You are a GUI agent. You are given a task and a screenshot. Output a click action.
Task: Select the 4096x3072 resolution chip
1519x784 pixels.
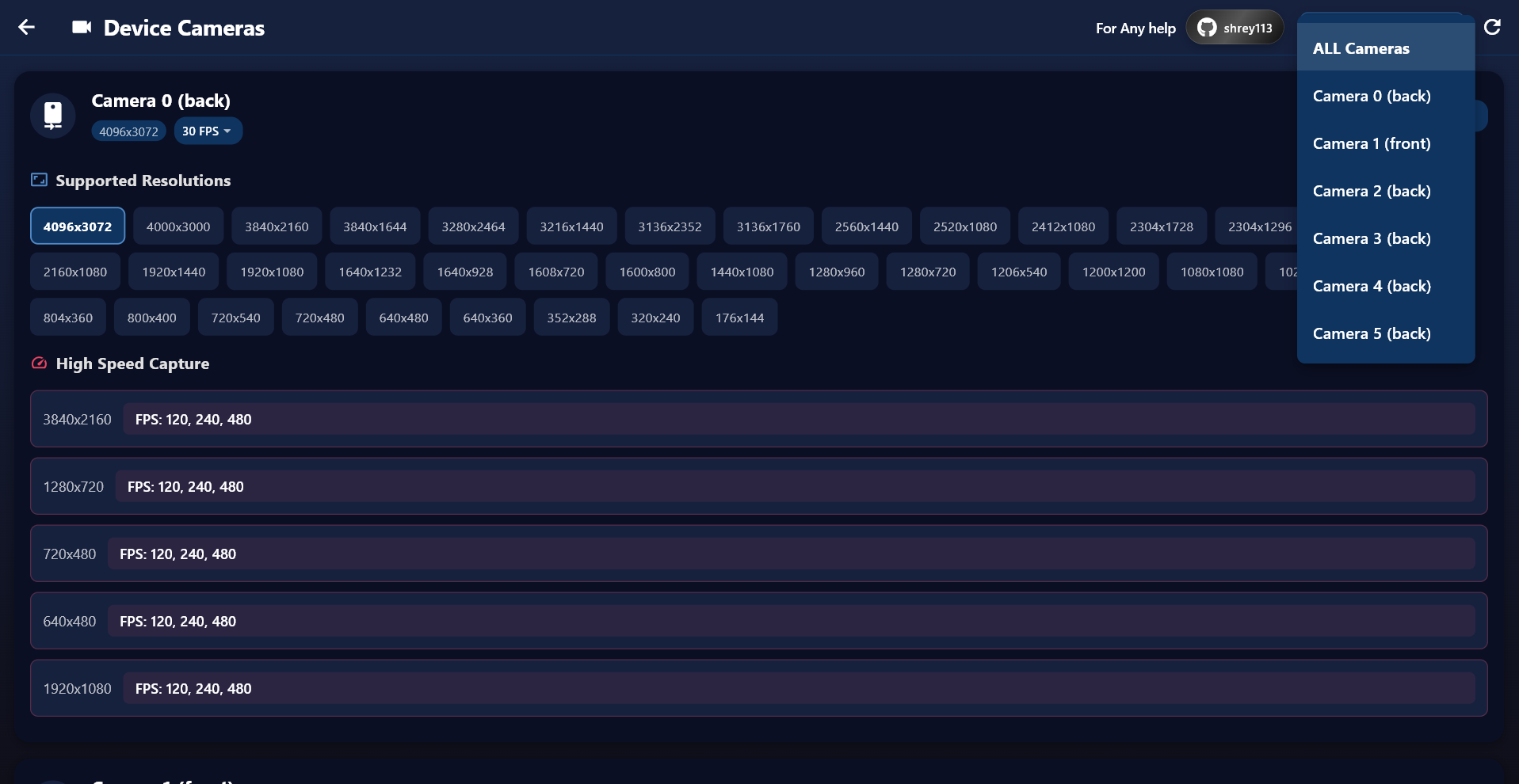coord(78,226)
